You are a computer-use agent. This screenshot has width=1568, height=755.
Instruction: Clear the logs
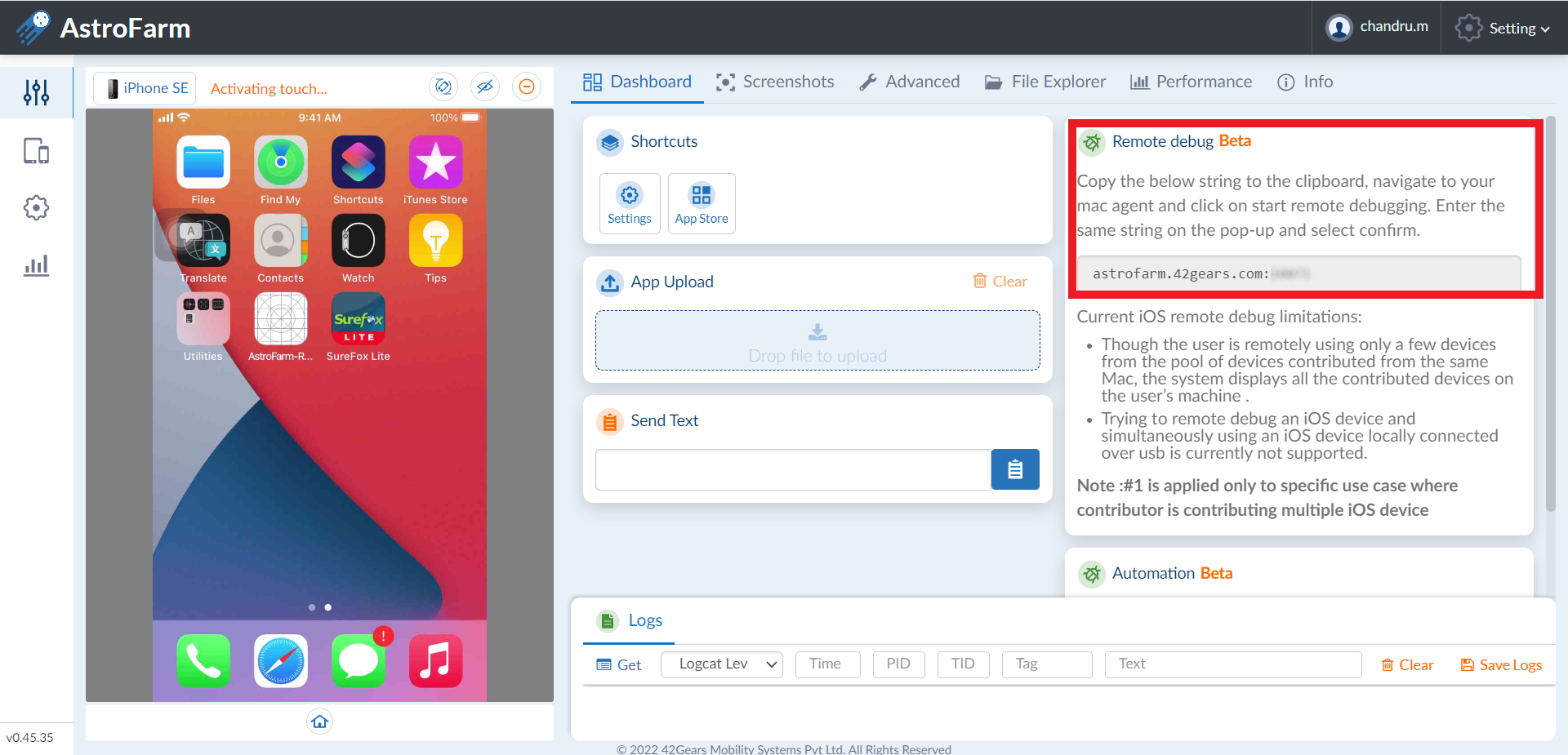click(1407, 664)
